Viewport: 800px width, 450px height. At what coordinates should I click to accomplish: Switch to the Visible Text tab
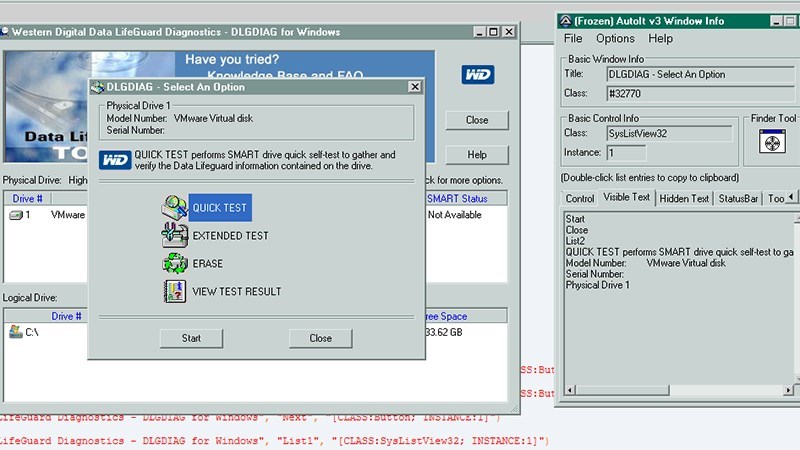627,197
